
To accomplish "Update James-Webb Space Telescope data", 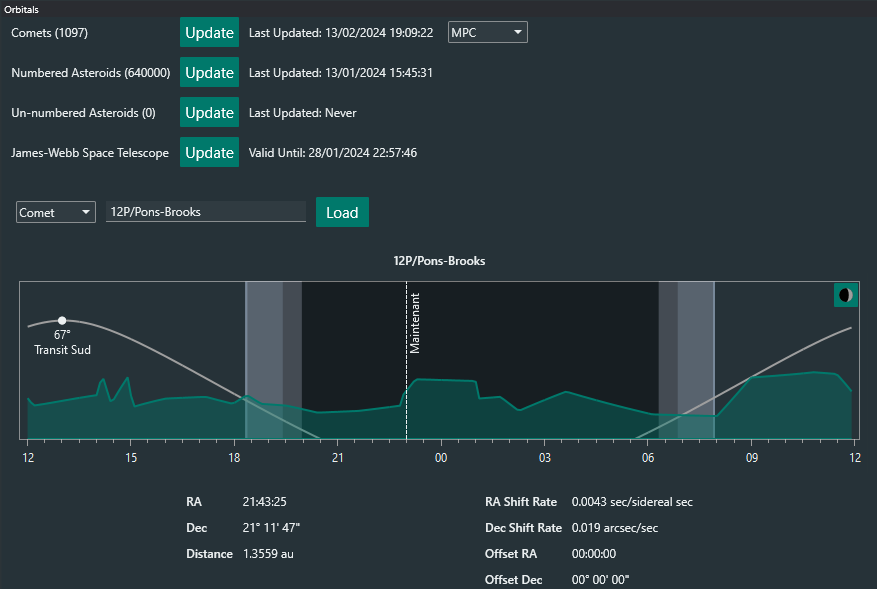I will (209, 153).
